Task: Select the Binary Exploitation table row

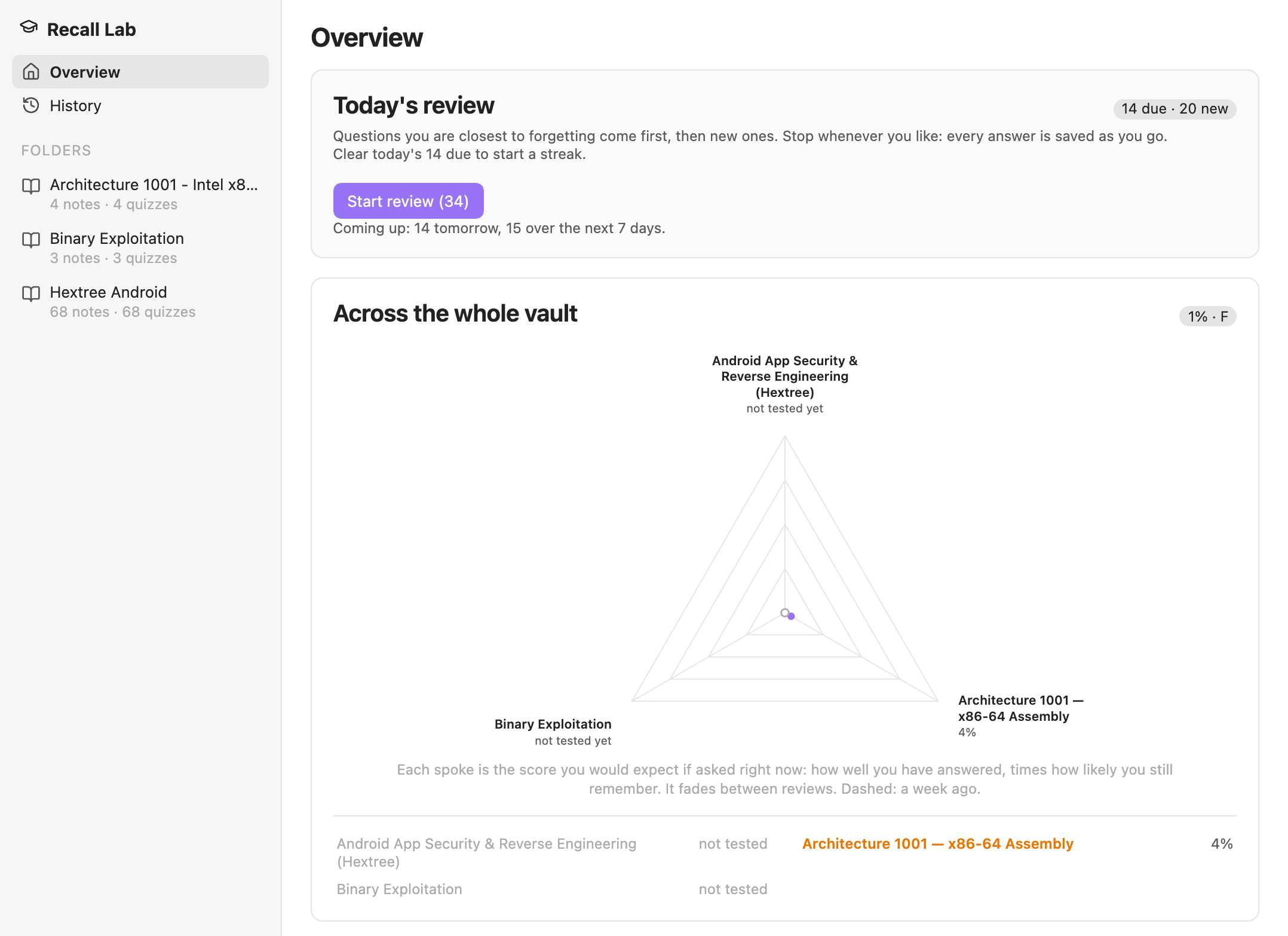Action: coord(552,889)
